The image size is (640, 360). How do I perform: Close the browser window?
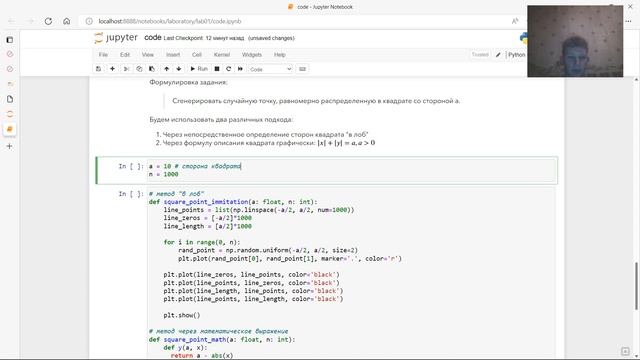(630, 7)
